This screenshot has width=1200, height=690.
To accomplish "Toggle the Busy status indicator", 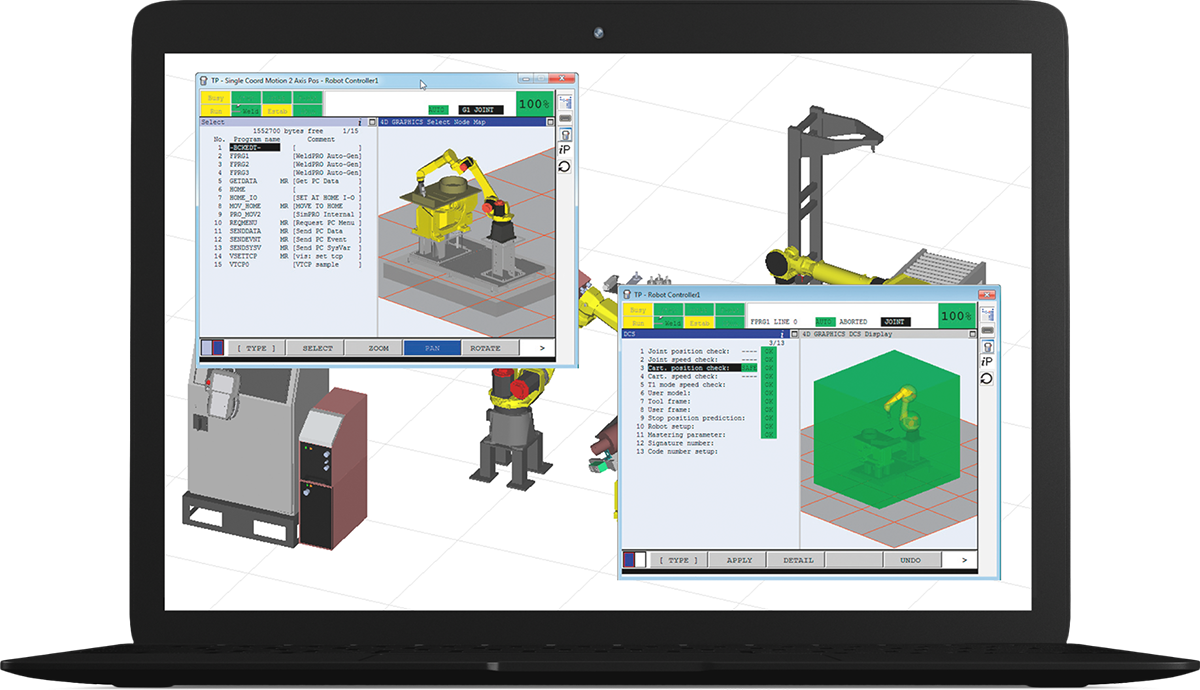I will 214,99.
